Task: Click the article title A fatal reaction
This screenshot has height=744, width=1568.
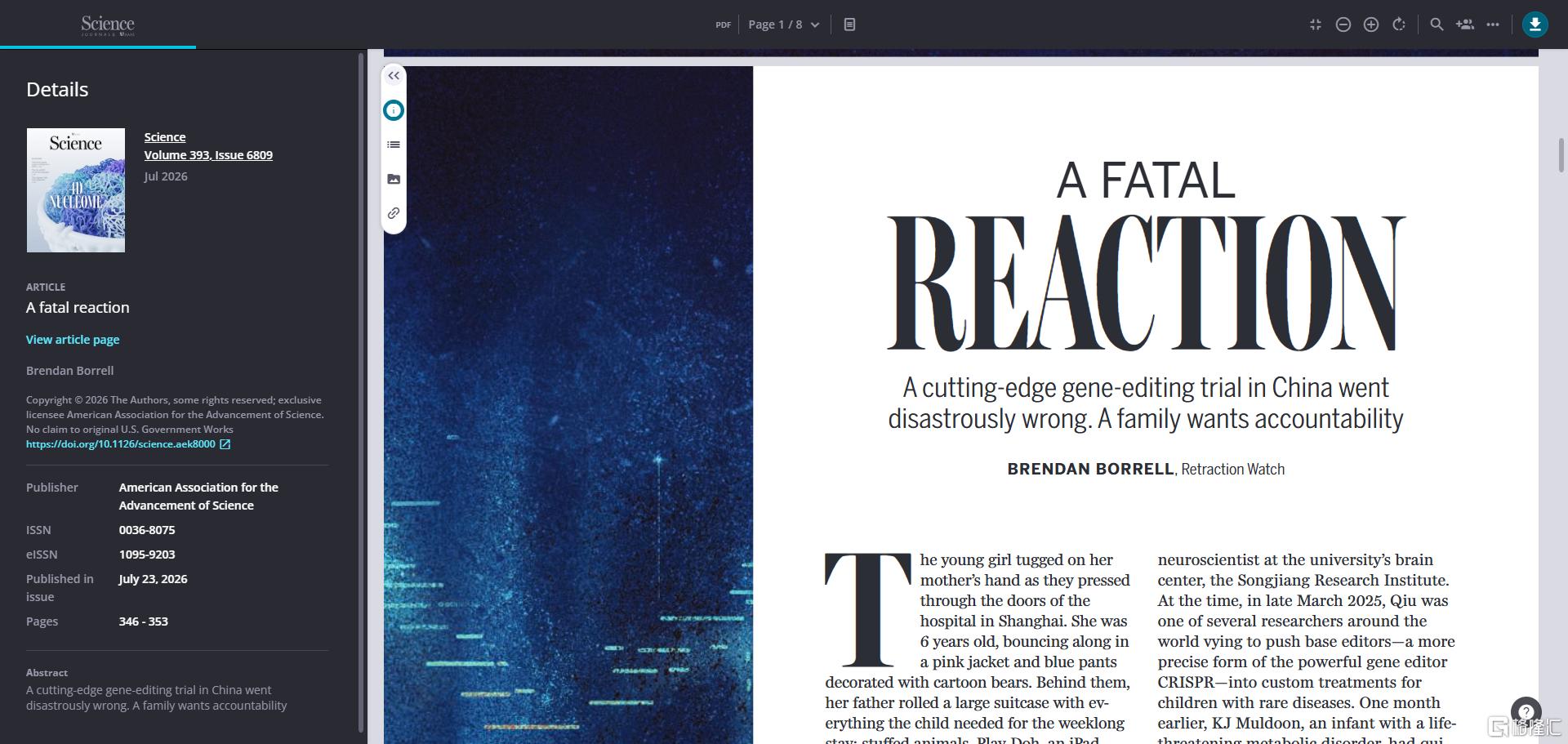Action: point(78,308)
